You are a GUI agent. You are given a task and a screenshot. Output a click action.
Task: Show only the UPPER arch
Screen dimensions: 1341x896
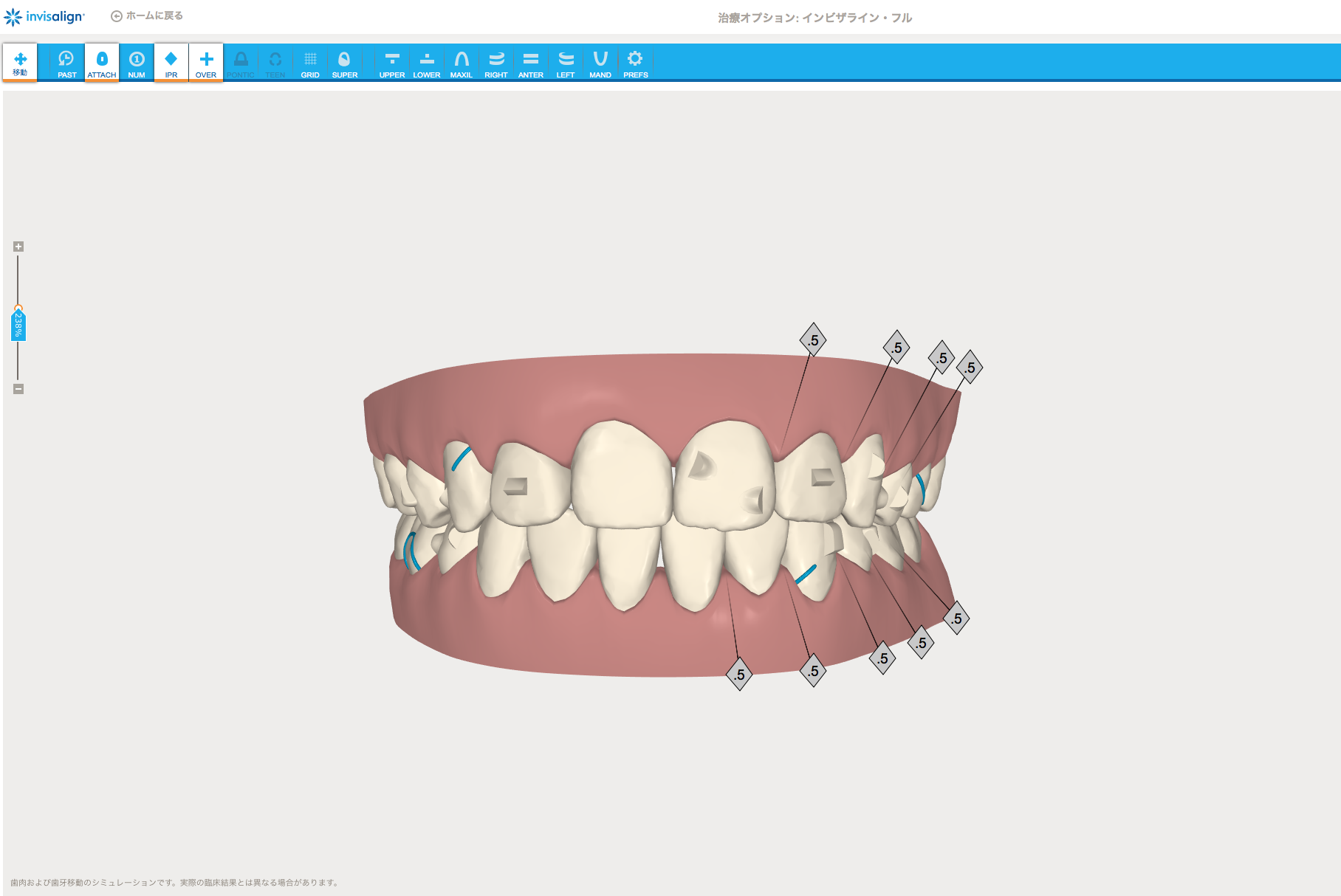tap(392, 63)
